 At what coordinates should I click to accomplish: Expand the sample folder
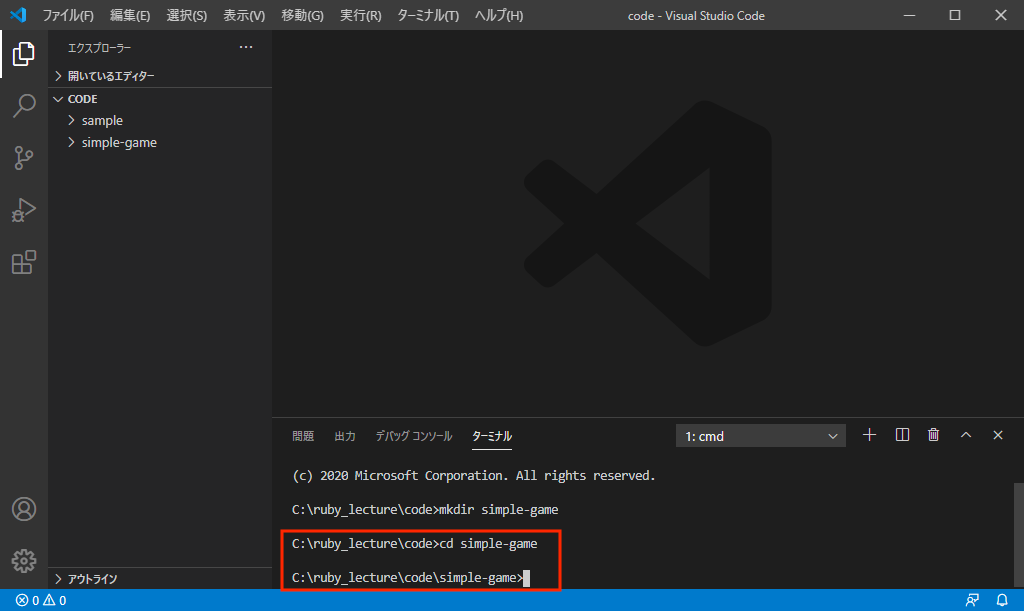pyautogui.click(x=102, y=121)
